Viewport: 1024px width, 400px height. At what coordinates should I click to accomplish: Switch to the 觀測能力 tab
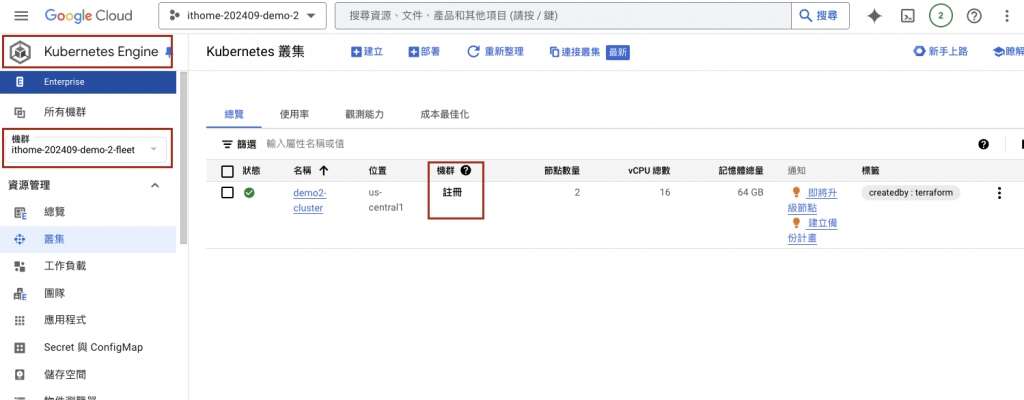364,114
